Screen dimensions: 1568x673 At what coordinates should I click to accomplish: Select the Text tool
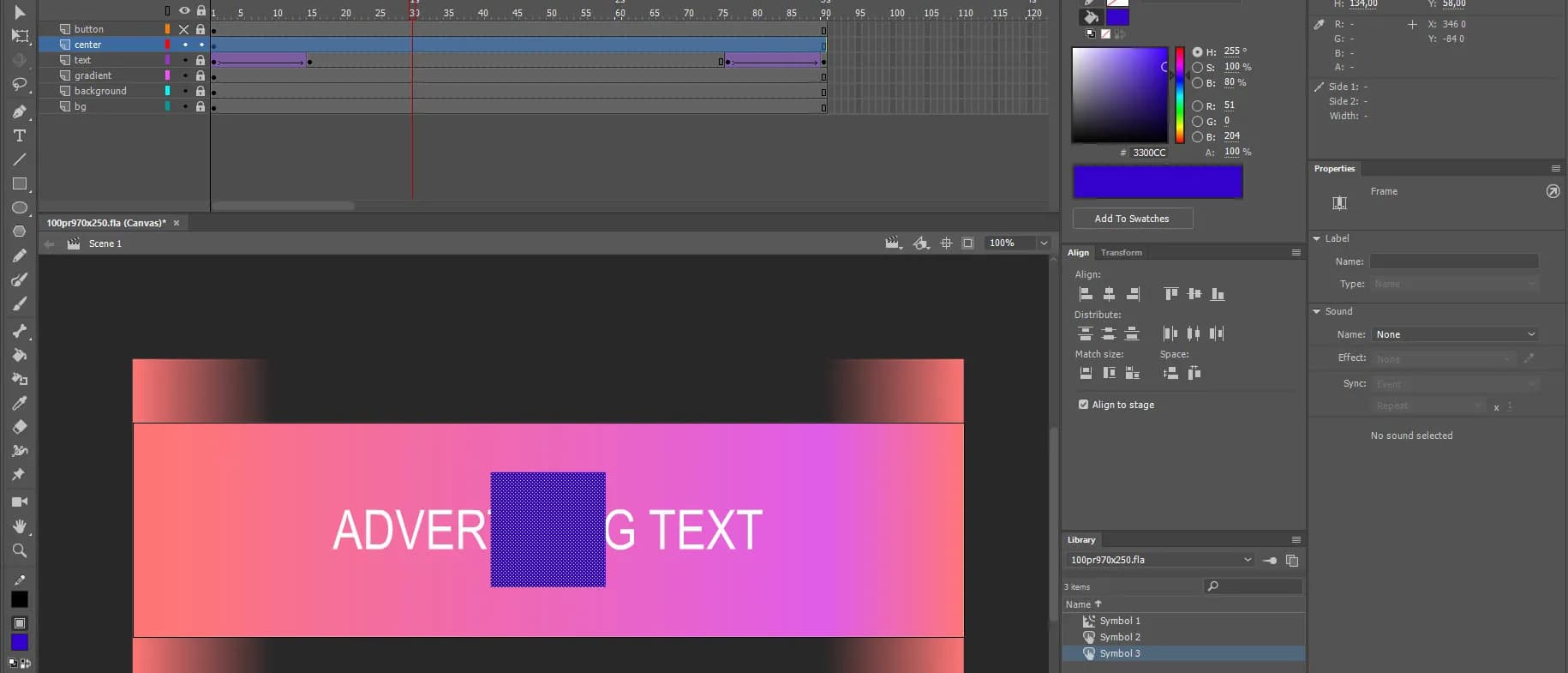point(20,135)
